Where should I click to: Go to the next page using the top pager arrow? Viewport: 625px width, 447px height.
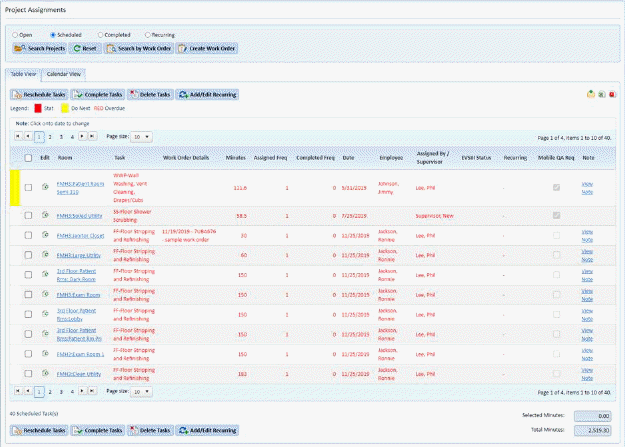click(81, 136)
